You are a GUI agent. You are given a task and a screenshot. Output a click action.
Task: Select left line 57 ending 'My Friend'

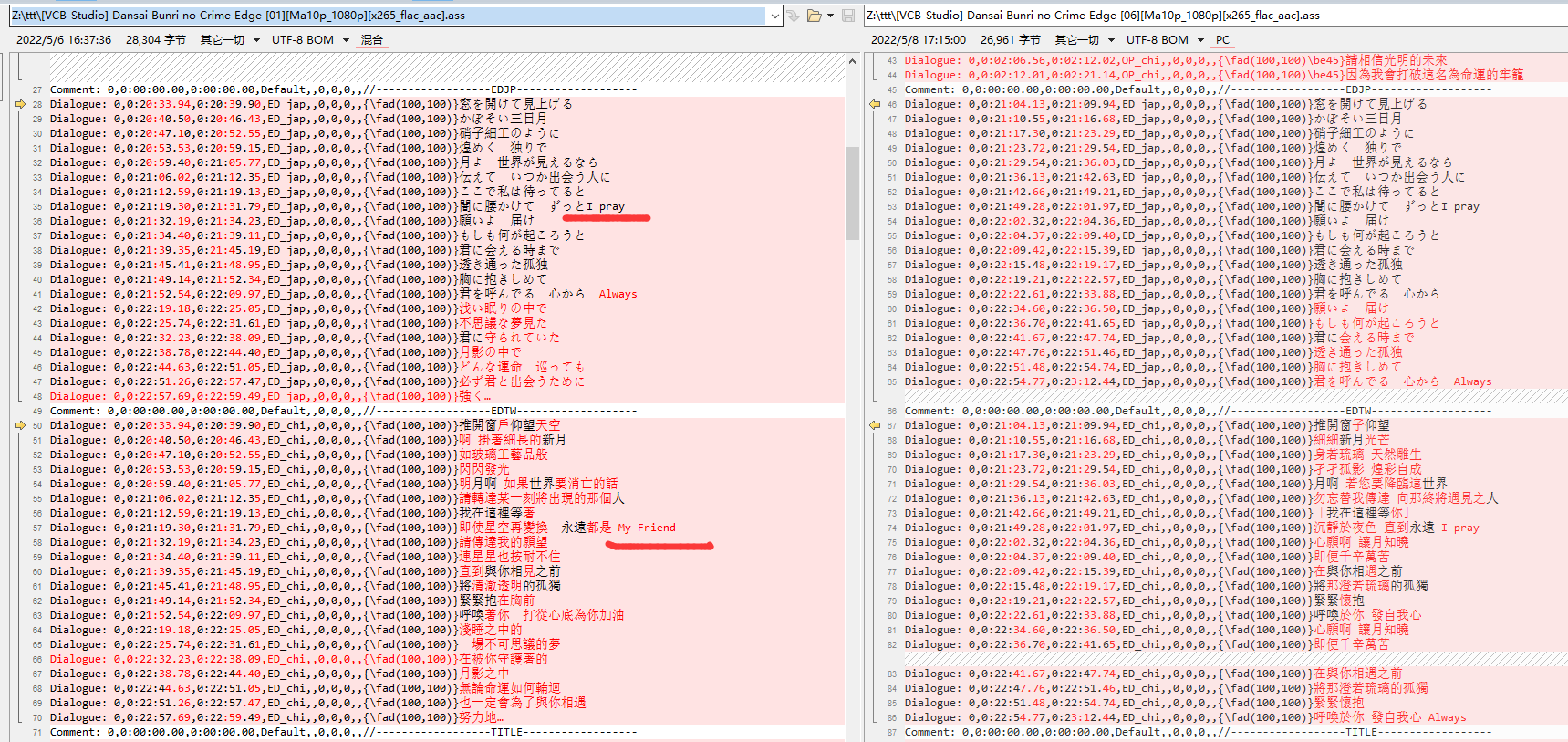pos(447,528)
